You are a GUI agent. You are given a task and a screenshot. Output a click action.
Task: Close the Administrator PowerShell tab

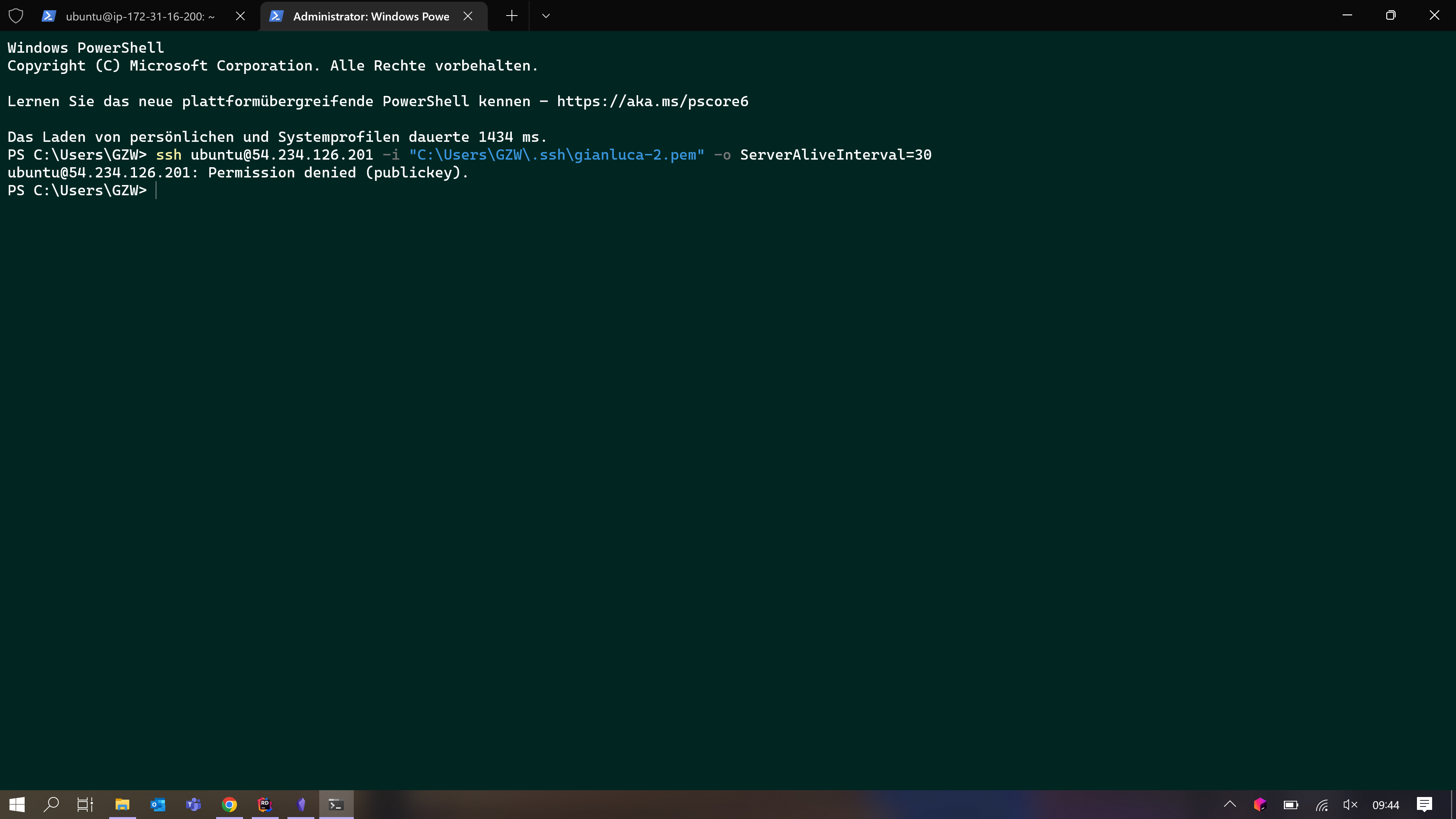(x=468, y=16)
